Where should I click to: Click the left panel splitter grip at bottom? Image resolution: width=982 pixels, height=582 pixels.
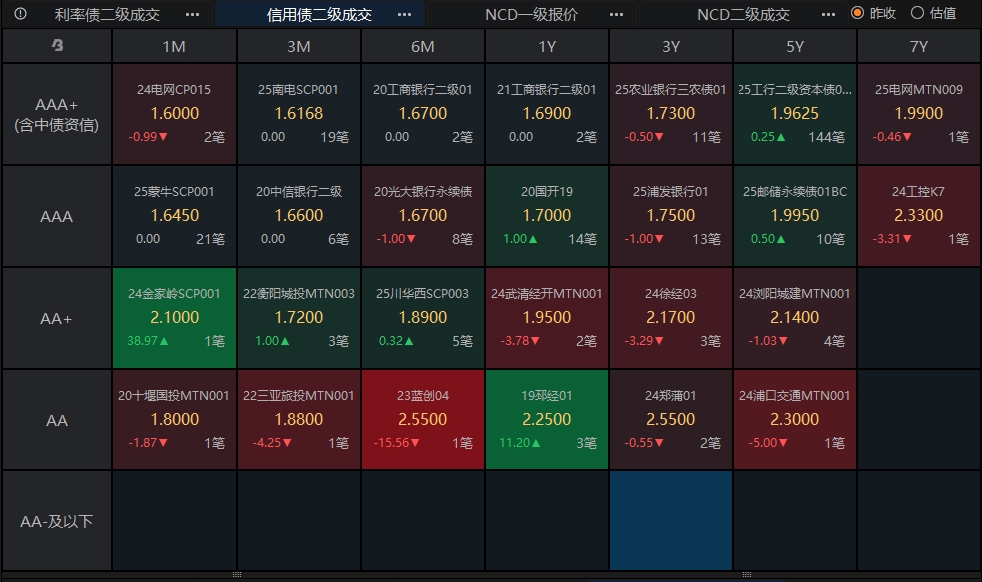[x=237, y=574]
